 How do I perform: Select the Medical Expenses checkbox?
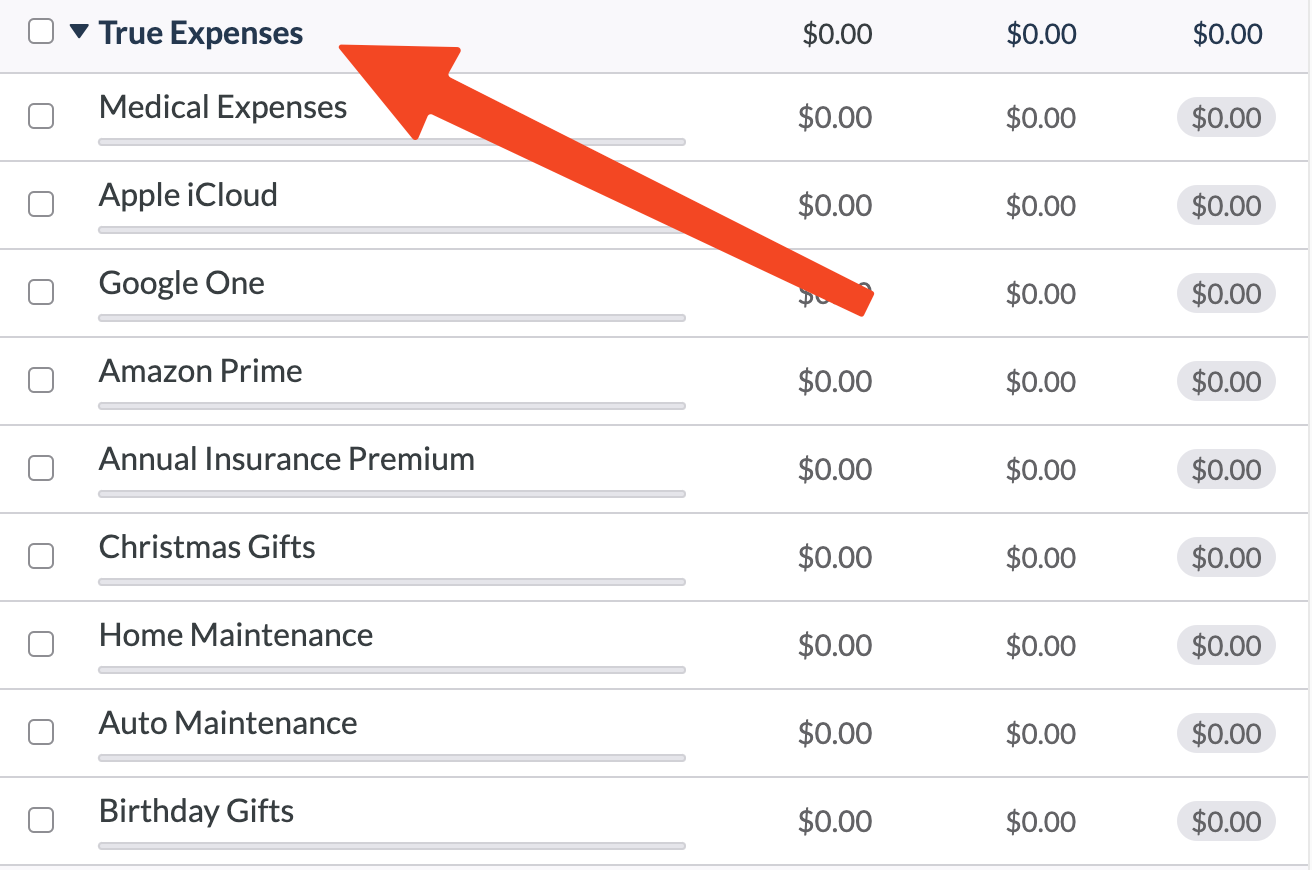(40, 116)
